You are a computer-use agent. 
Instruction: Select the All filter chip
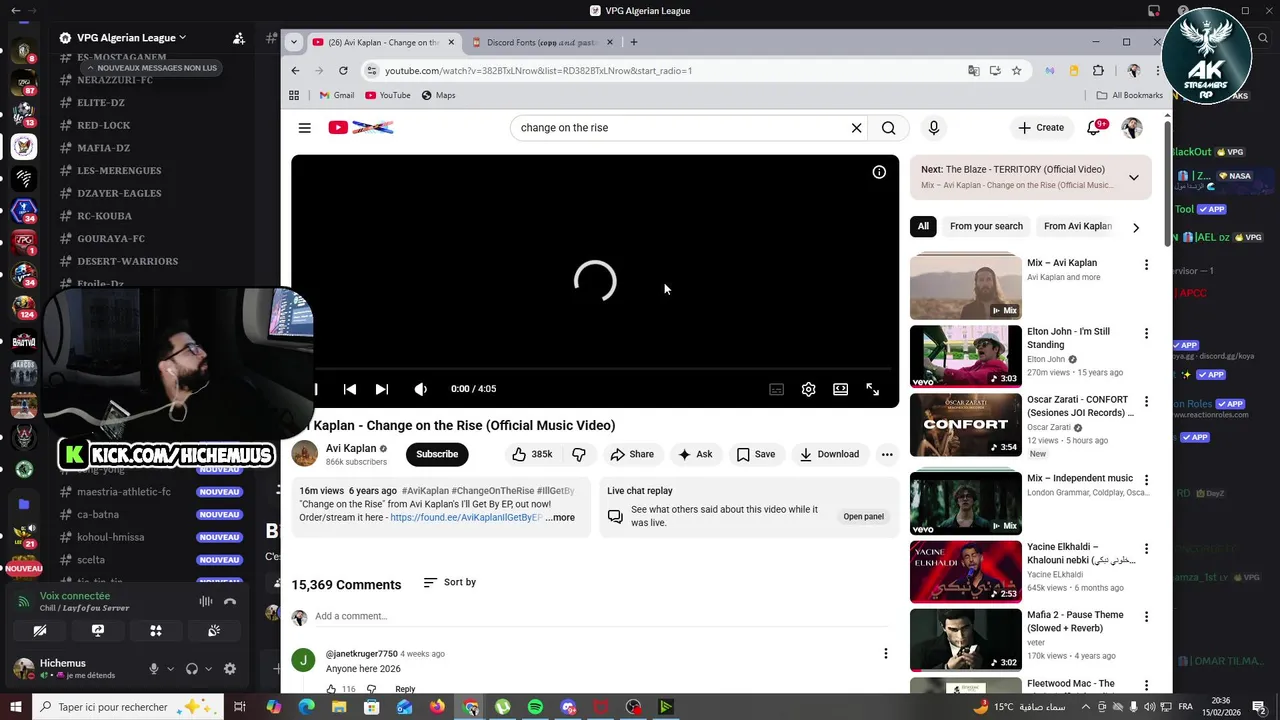(923, 226)
